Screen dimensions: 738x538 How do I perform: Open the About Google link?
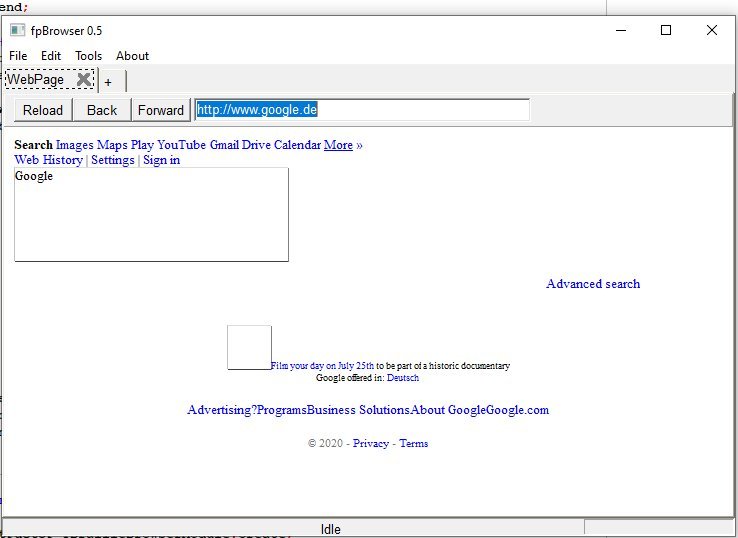coord(448,410)
